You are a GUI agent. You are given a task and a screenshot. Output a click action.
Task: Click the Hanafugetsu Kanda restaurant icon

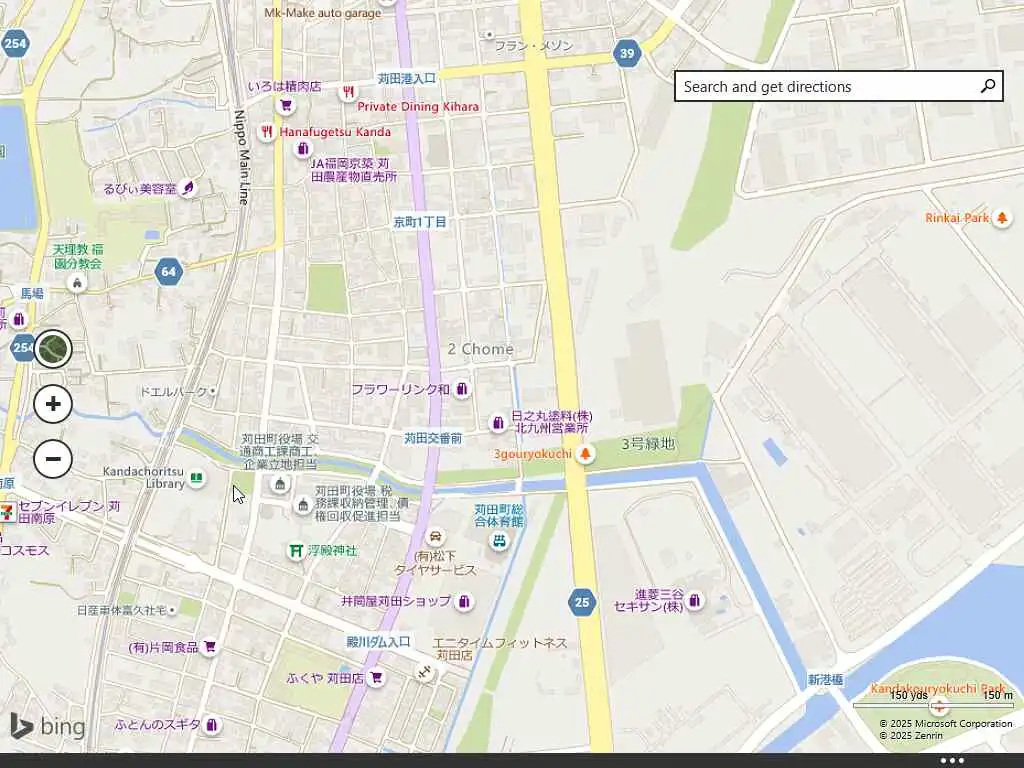(266, 132)
